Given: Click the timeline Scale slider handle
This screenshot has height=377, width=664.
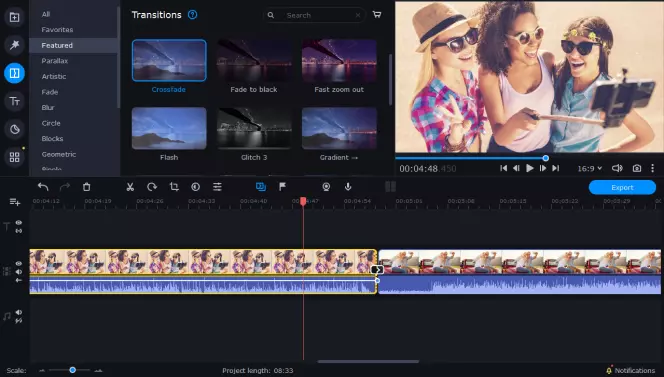Looking at the screenshot, I should (x=72, y=370).
